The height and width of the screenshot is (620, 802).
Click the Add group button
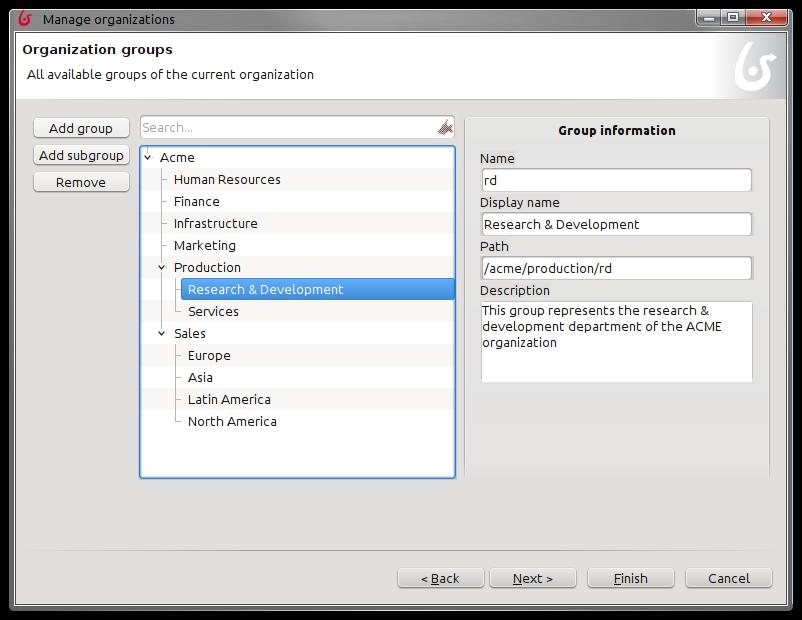pyautogui.click(x=81, y=128)
